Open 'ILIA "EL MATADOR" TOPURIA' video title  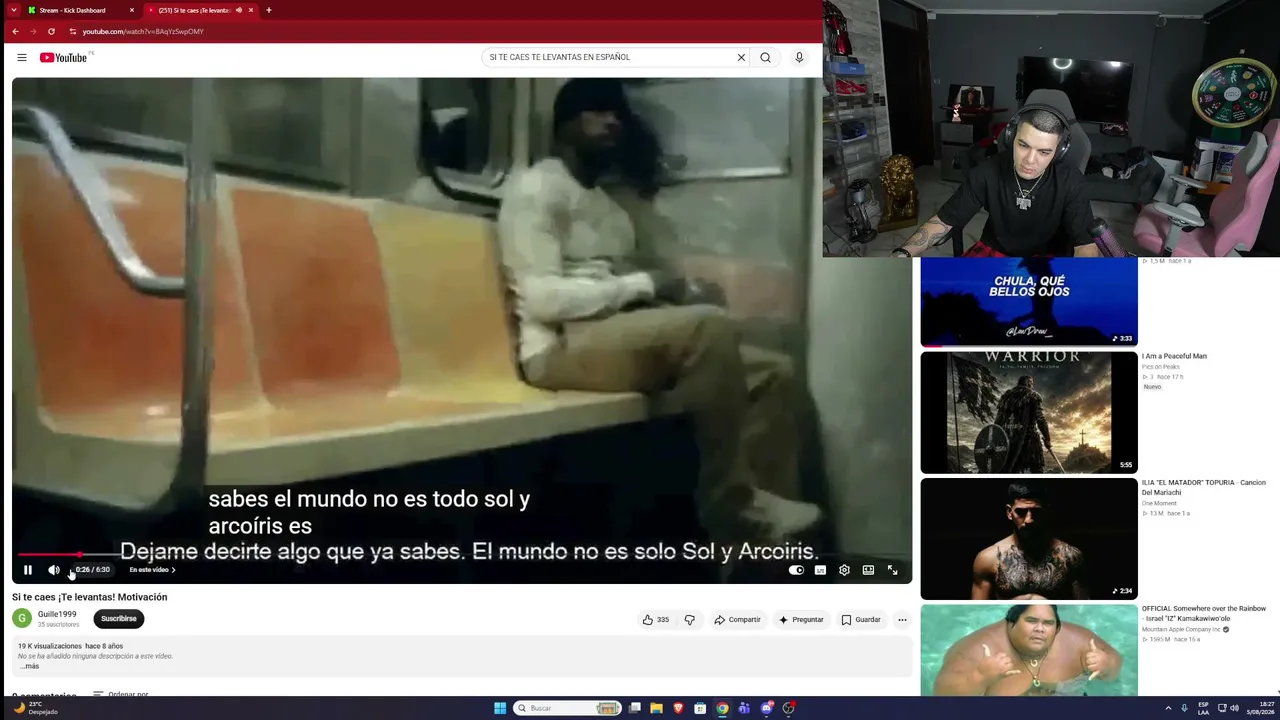1204,487
